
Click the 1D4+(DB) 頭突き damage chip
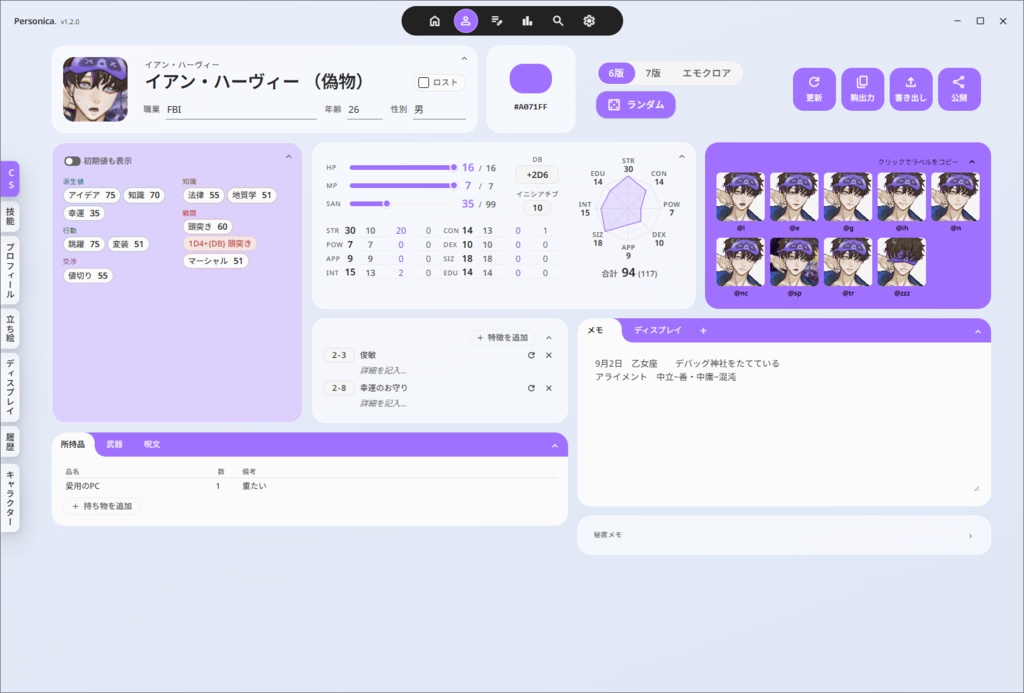tap(219, 244)
